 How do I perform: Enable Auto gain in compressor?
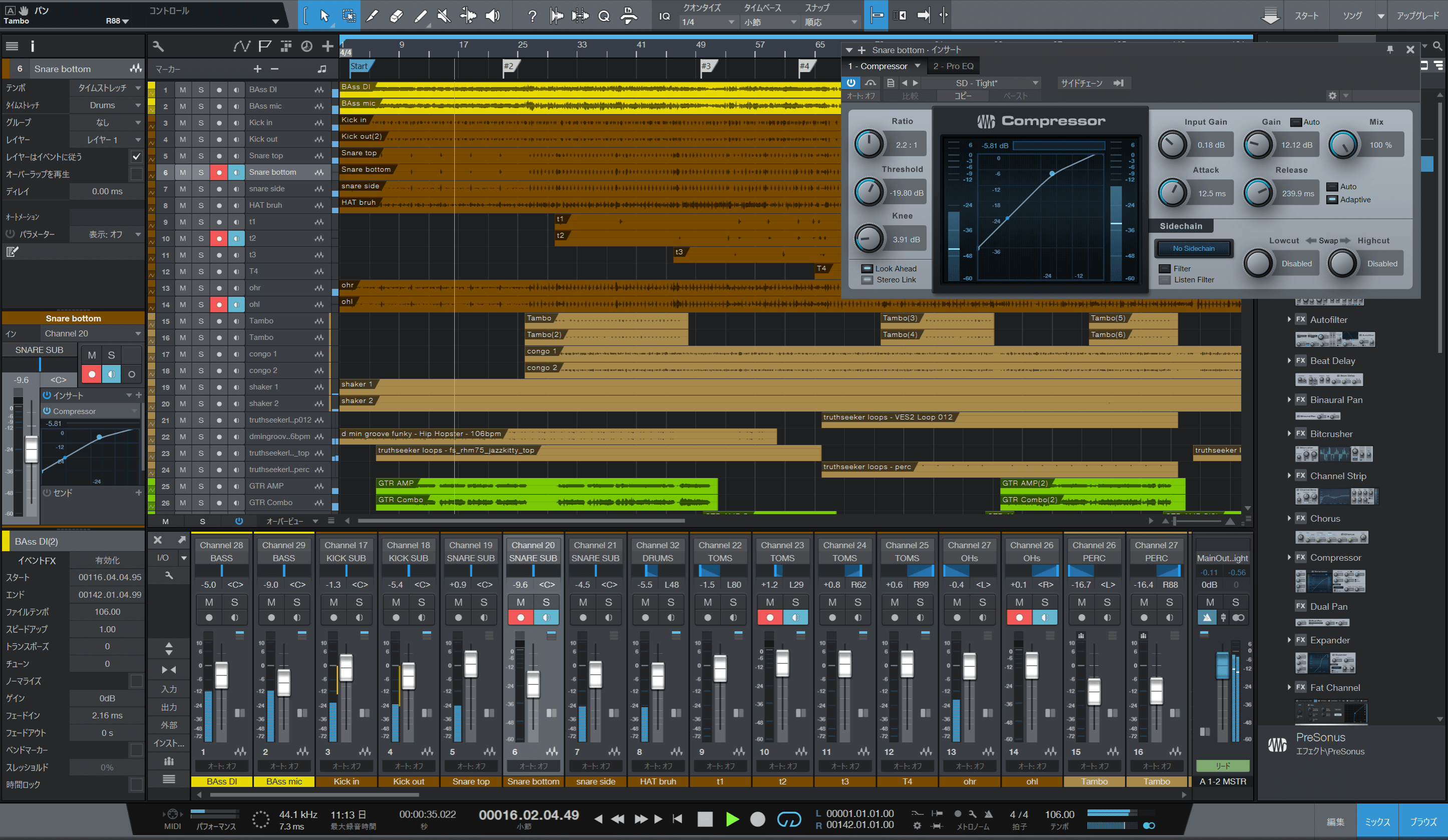tap(1296, 122)
